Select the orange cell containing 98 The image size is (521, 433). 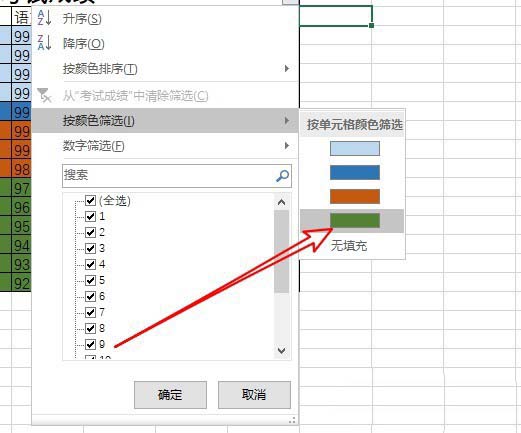click(x=21, y=169)
